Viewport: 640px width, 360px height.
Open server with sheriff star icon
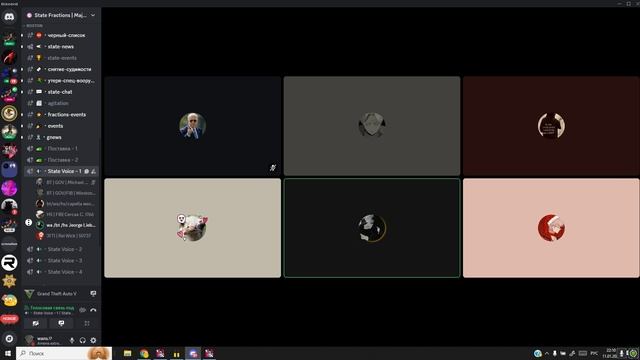pos(9,281)
